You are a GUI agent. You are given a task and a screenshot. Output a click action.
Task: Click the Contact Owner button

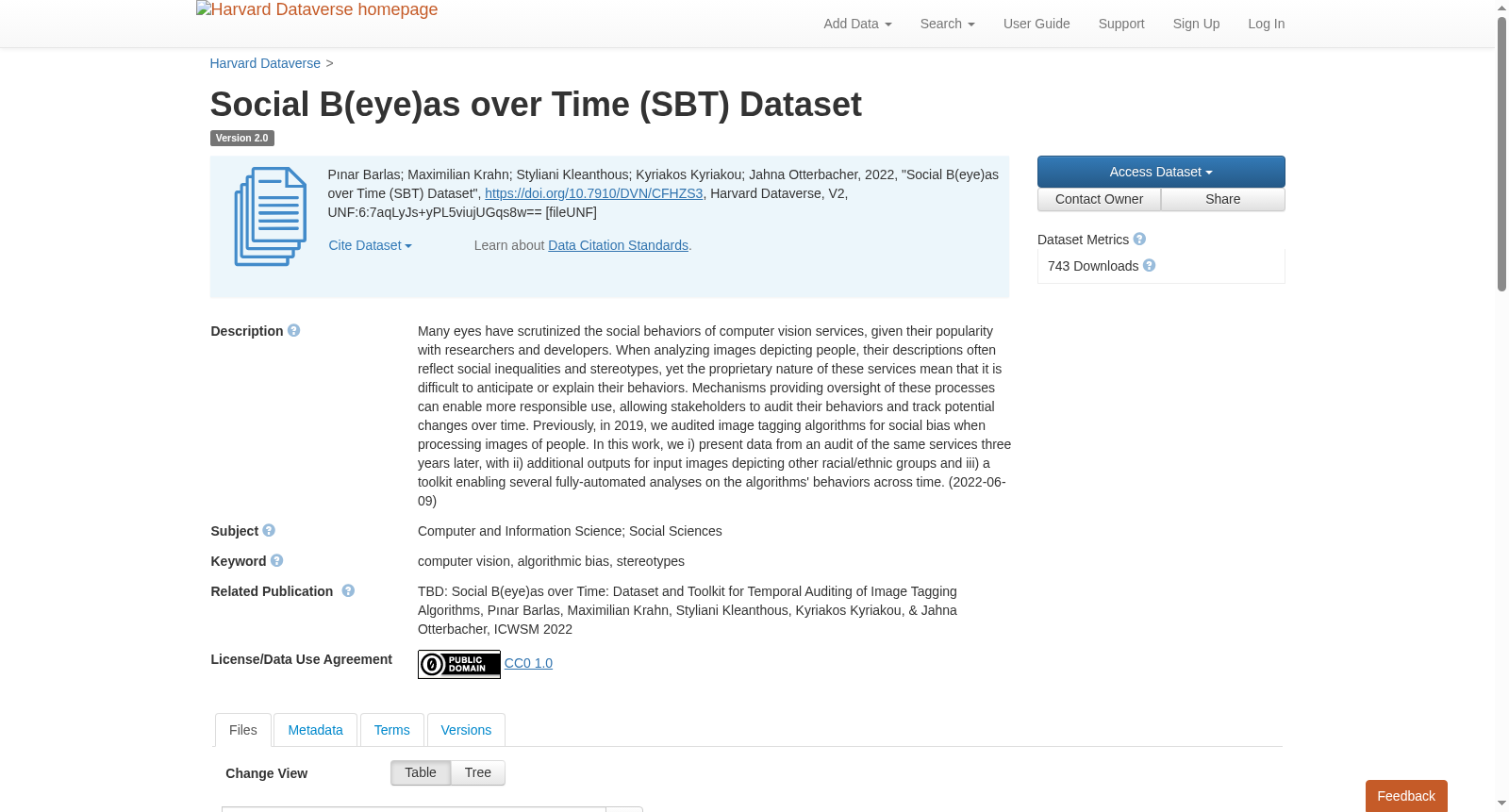1099,199
